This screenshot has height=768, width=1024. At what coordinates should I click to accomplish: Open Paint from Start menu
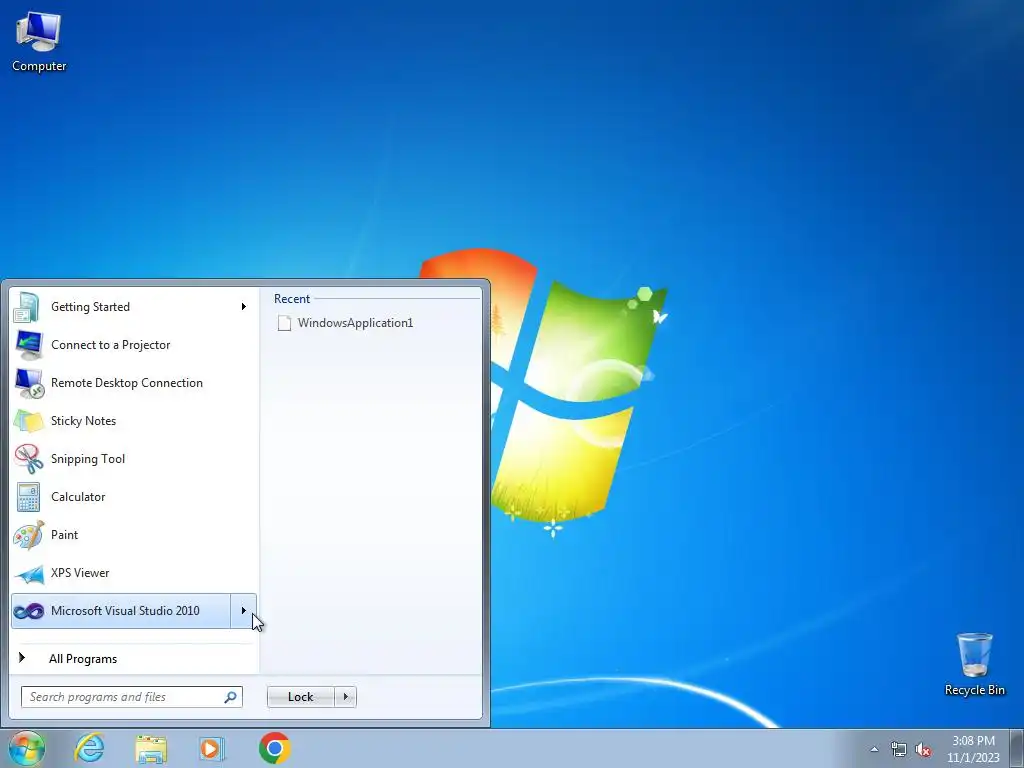134,535
